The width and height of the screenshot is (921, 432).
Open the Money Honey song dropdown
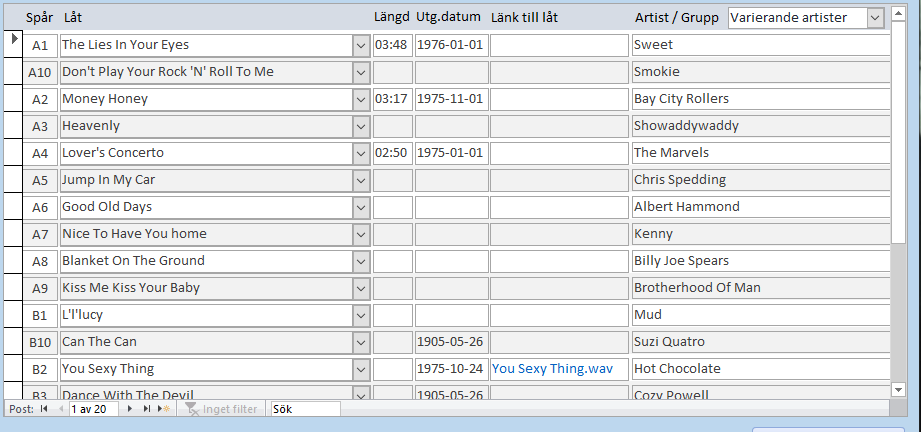point(360,99)
